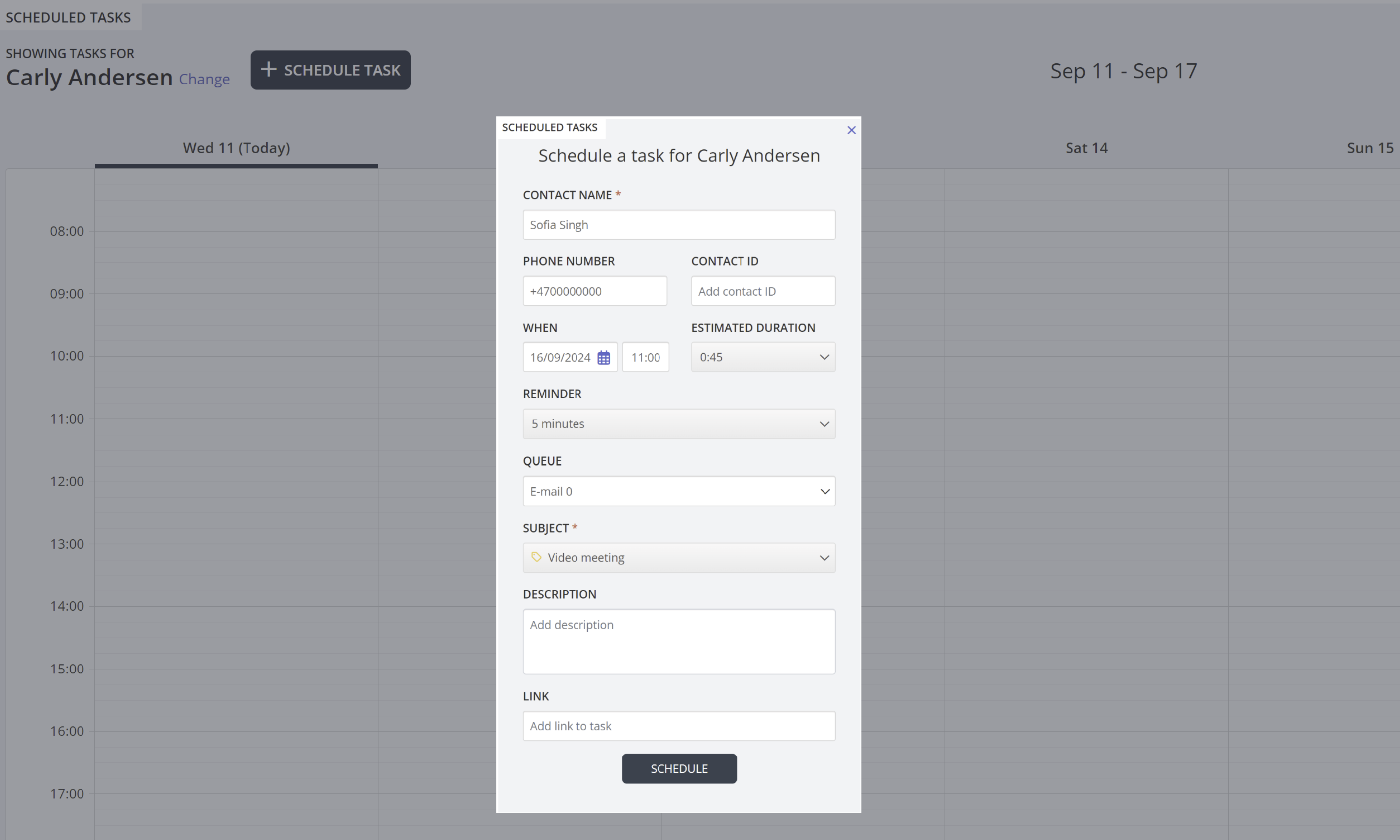Click the Scheduled Tasks tab at the top left
The image size is (1400, 840).
tap(69, 17)
